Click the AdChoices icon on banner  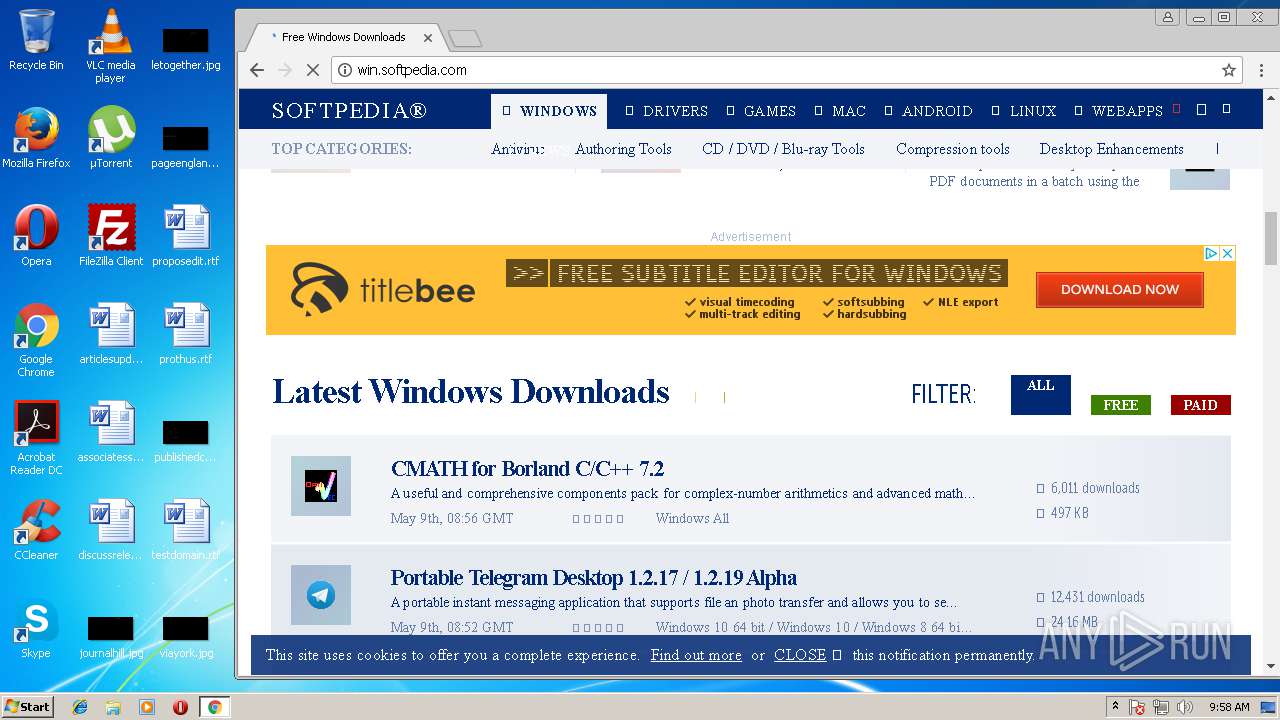point(1211,254)
